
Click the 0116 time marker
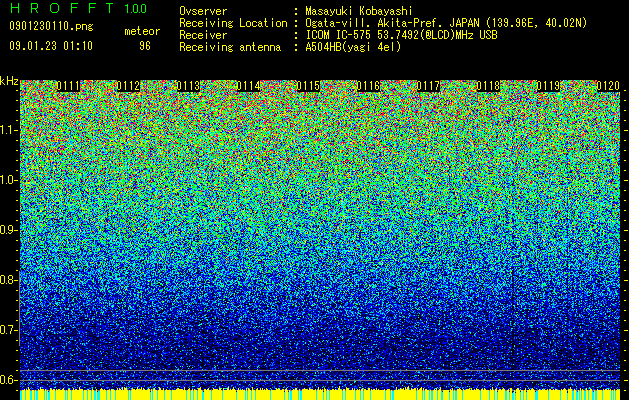pyautogui.click(x=368, y=86)
